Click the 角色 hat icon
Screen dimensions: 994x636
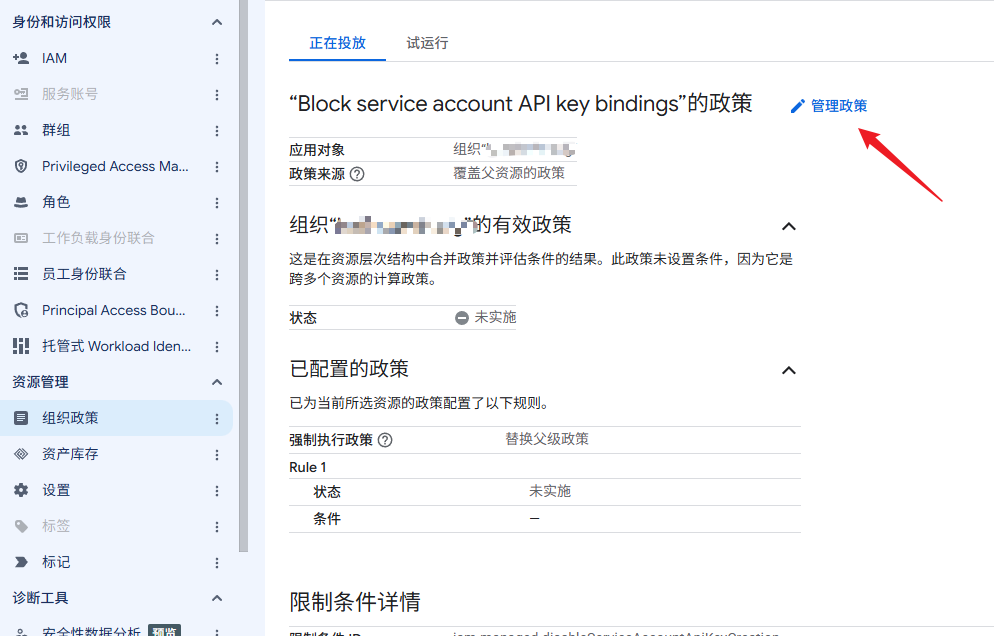tap(21, 202)
